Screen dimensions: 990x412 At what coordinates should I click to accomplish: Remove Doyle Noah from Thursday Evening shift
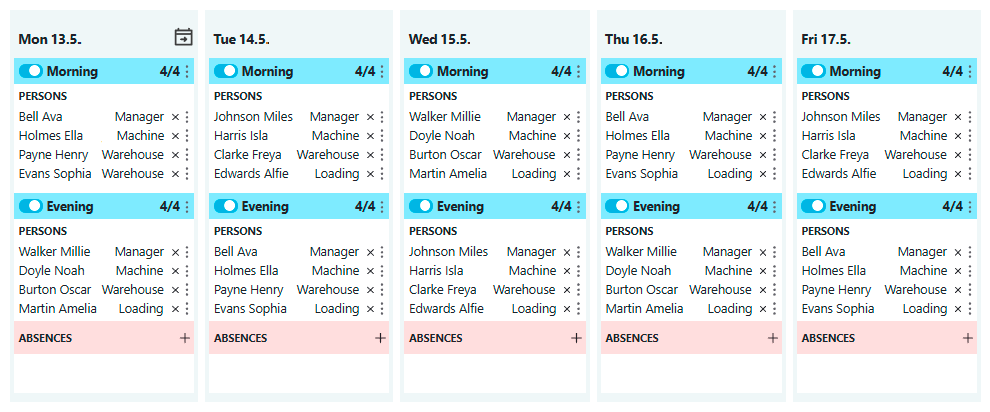[763, 271]
